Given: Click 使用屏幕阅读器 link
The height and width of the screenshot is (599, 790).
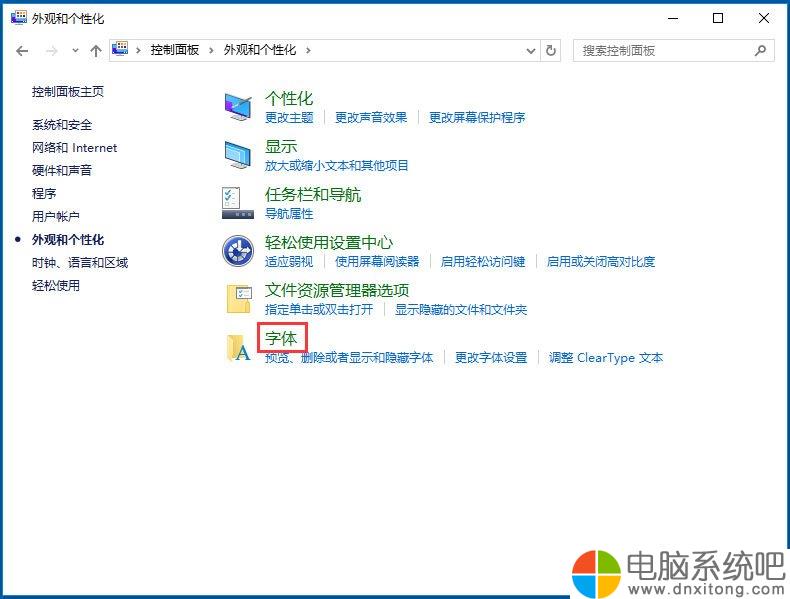Looking at the screenshot, I should [377, 262].
